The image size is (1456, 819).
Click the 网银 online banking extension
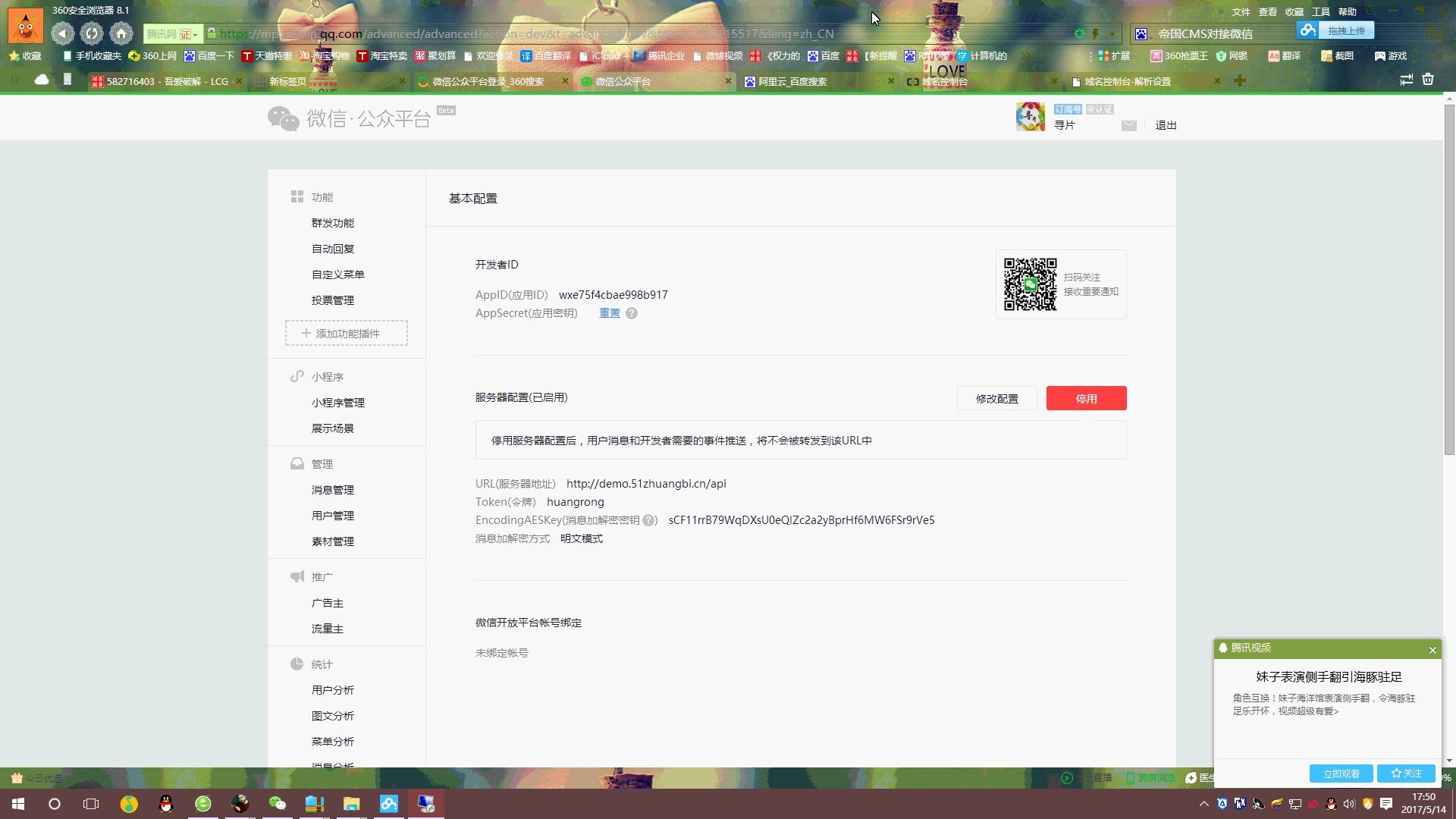click(x=1232, y=56)
